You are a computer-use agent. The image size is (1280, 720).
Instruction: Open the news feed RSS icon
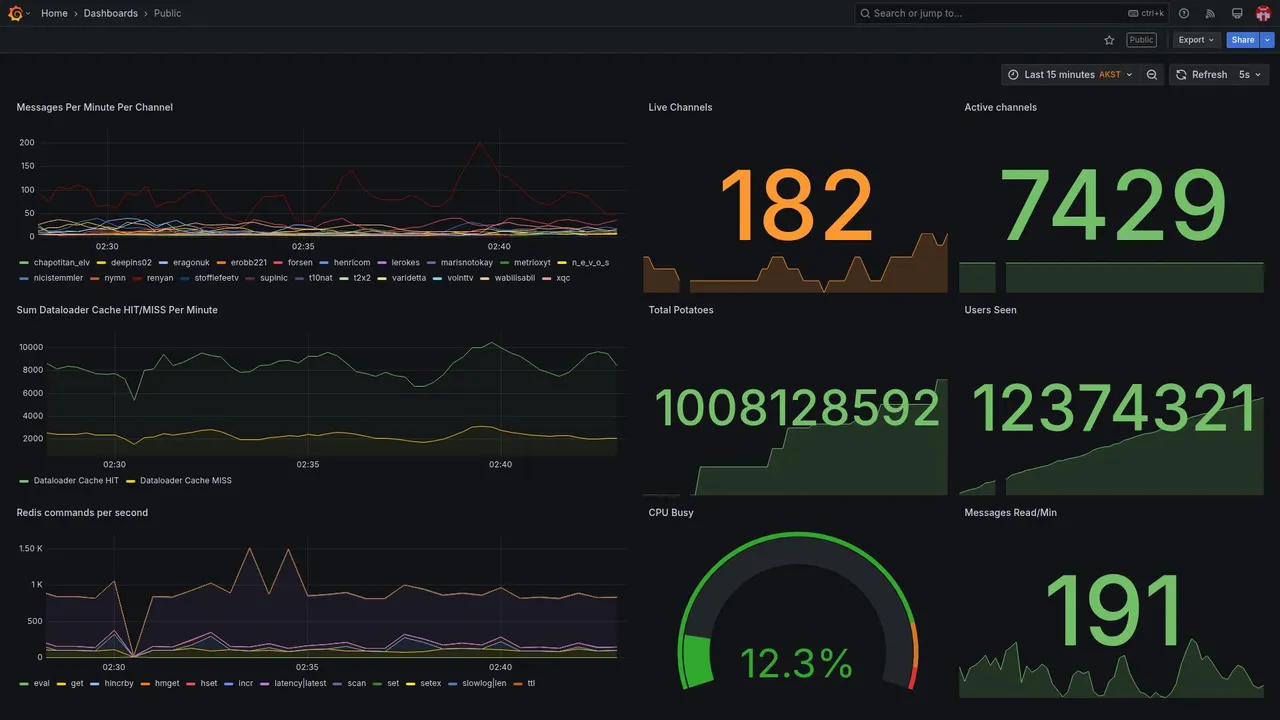pyautogui.click(x=1210, y=13)
